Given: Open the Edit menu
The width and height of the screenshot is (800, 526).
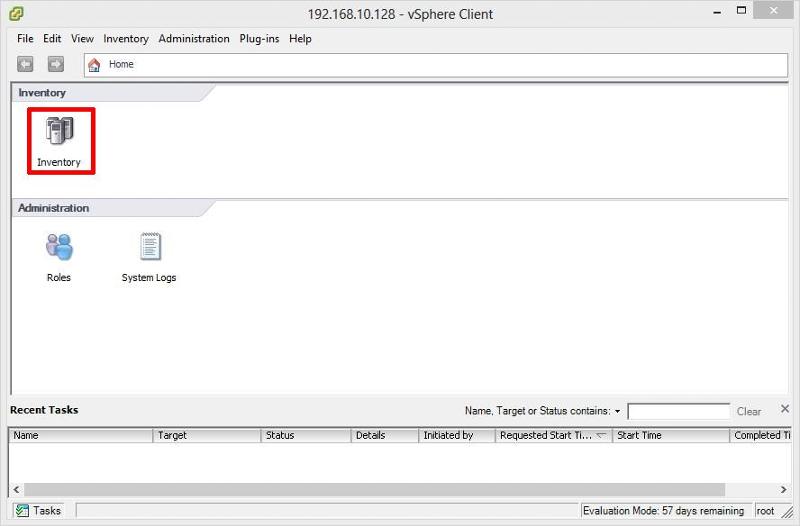Looking at the screenshot, I should click(x=52, y=39).
